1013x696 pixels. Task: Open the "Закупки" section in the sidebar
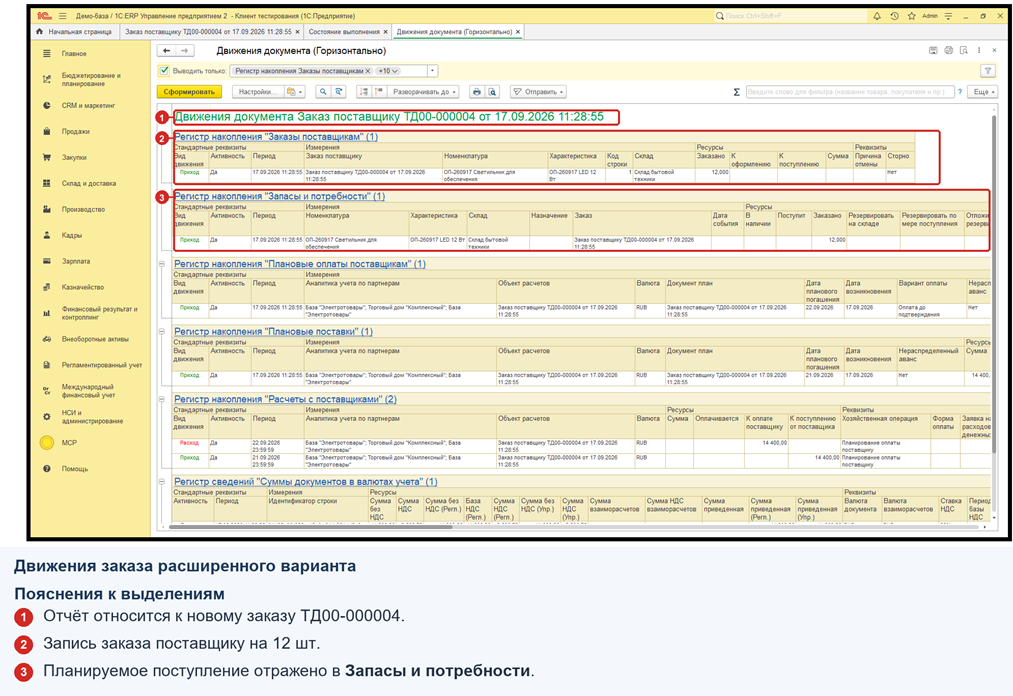click(74, 157)
